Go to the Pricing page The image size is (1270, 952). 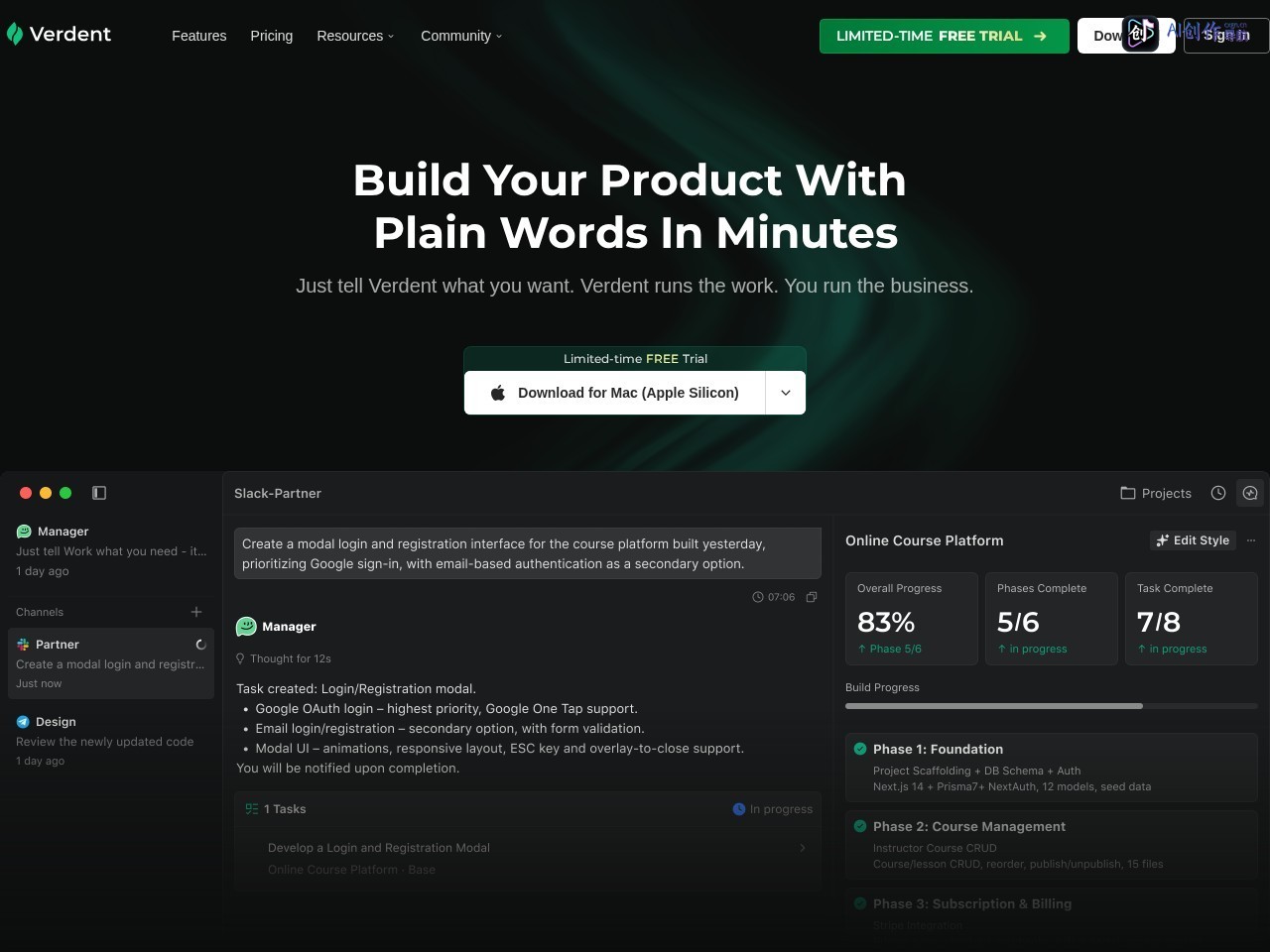click(272, 36)
